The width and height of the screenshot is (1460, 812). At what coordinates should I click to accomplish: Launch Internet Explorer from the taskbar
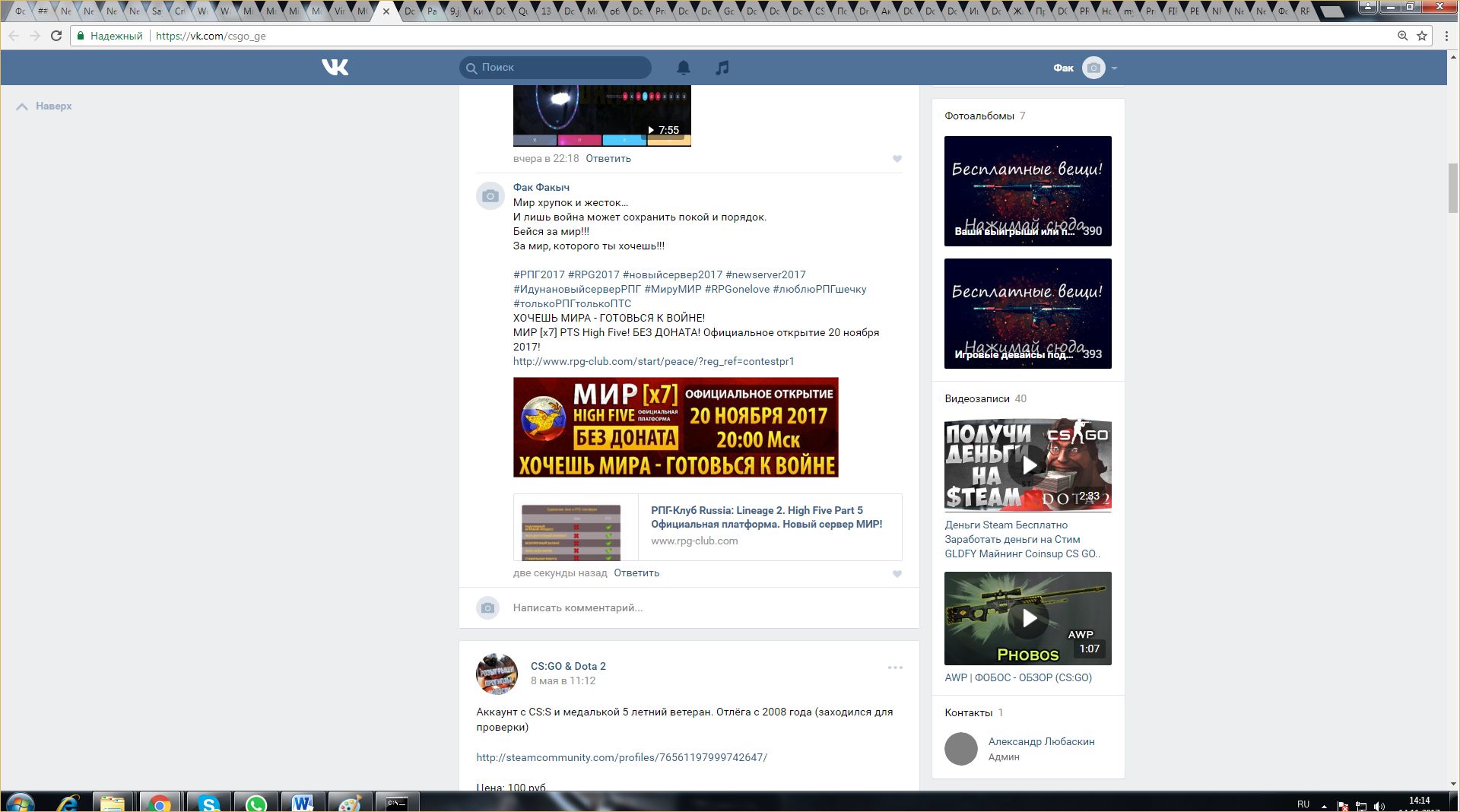[68, 803]
